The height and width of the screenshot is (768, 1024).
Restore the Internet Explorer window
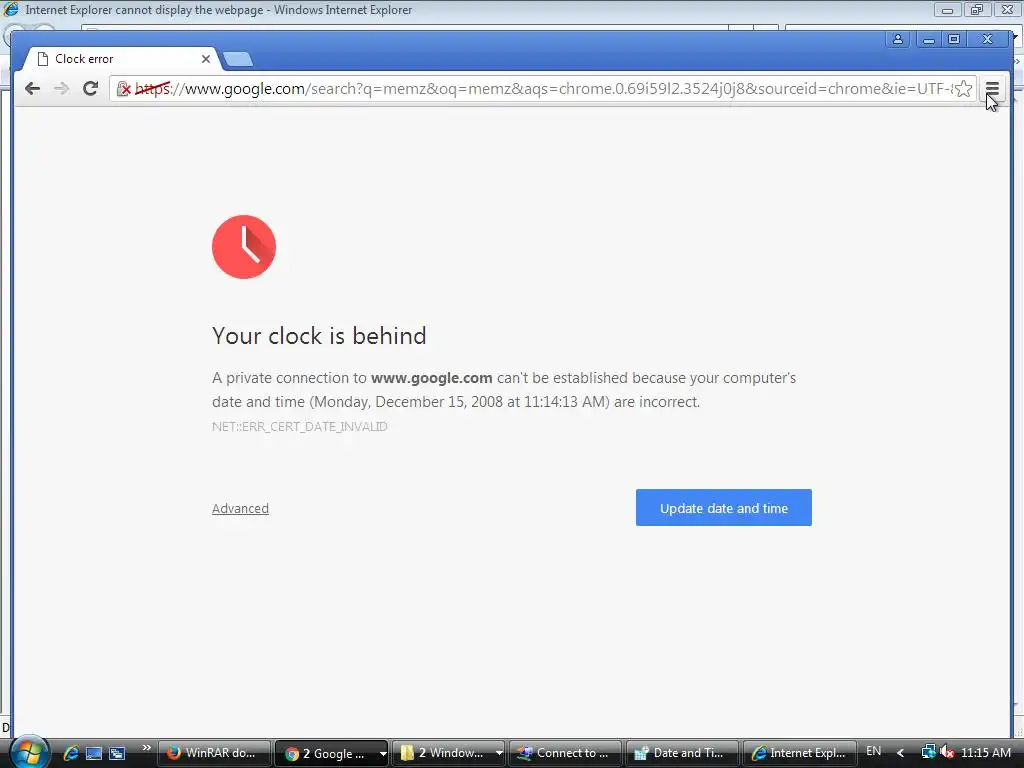(976, 10)
